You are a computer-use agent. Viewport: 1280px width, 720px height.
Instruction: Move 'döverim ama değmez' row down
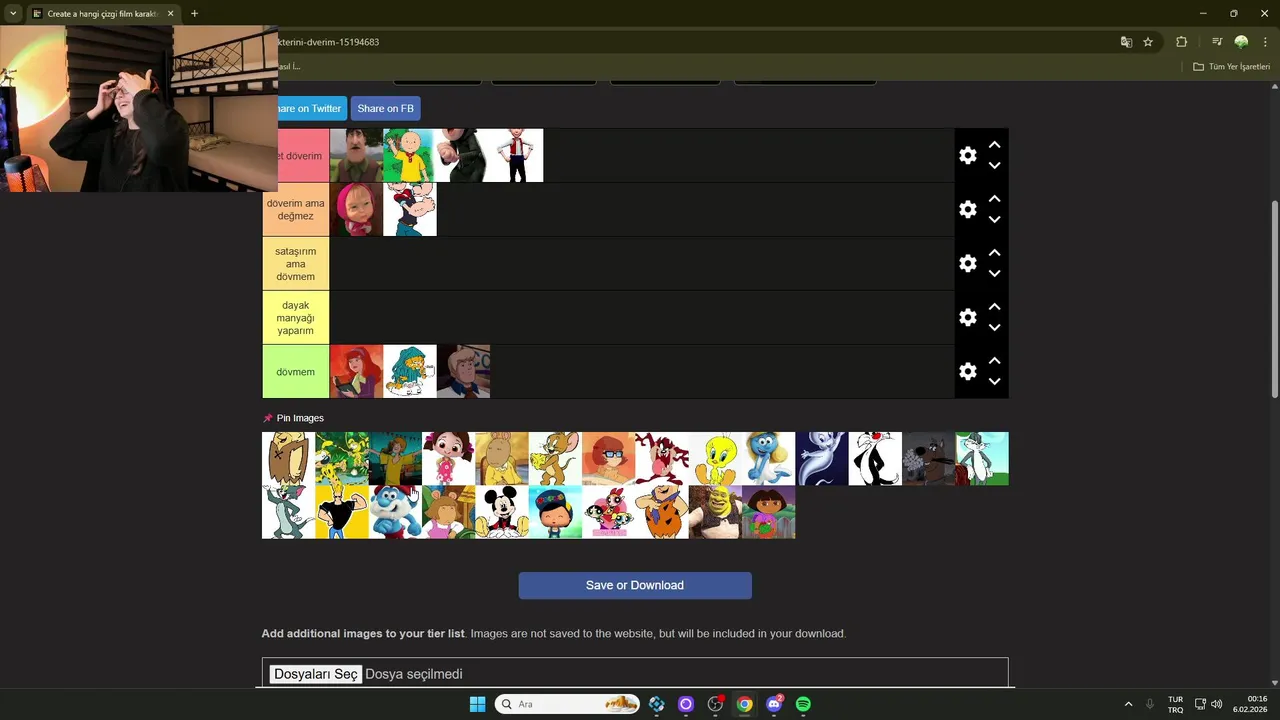(994, 220)
